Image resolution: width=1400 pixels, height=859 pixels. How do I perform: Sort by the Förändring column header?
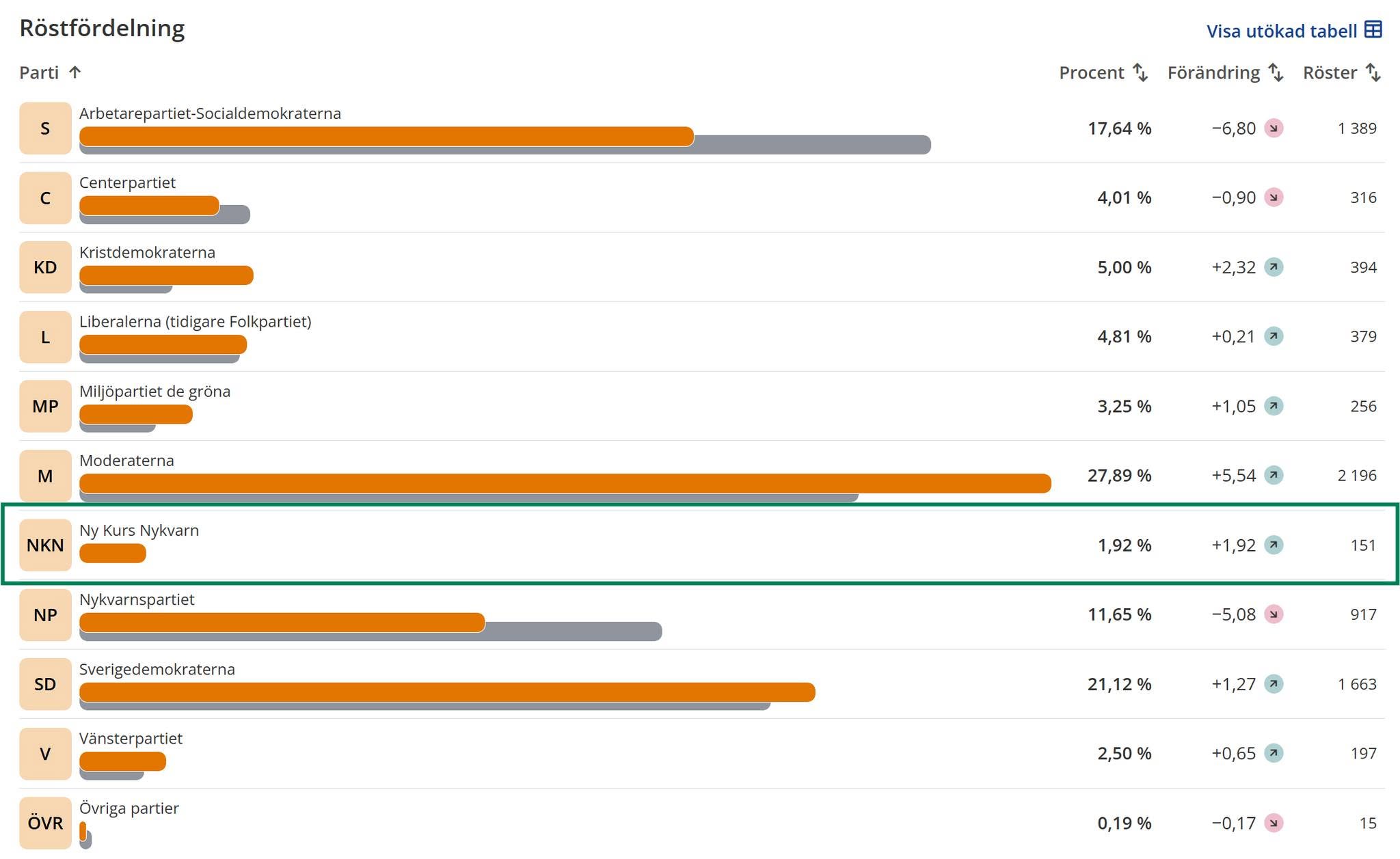(x=1225, y=72)
